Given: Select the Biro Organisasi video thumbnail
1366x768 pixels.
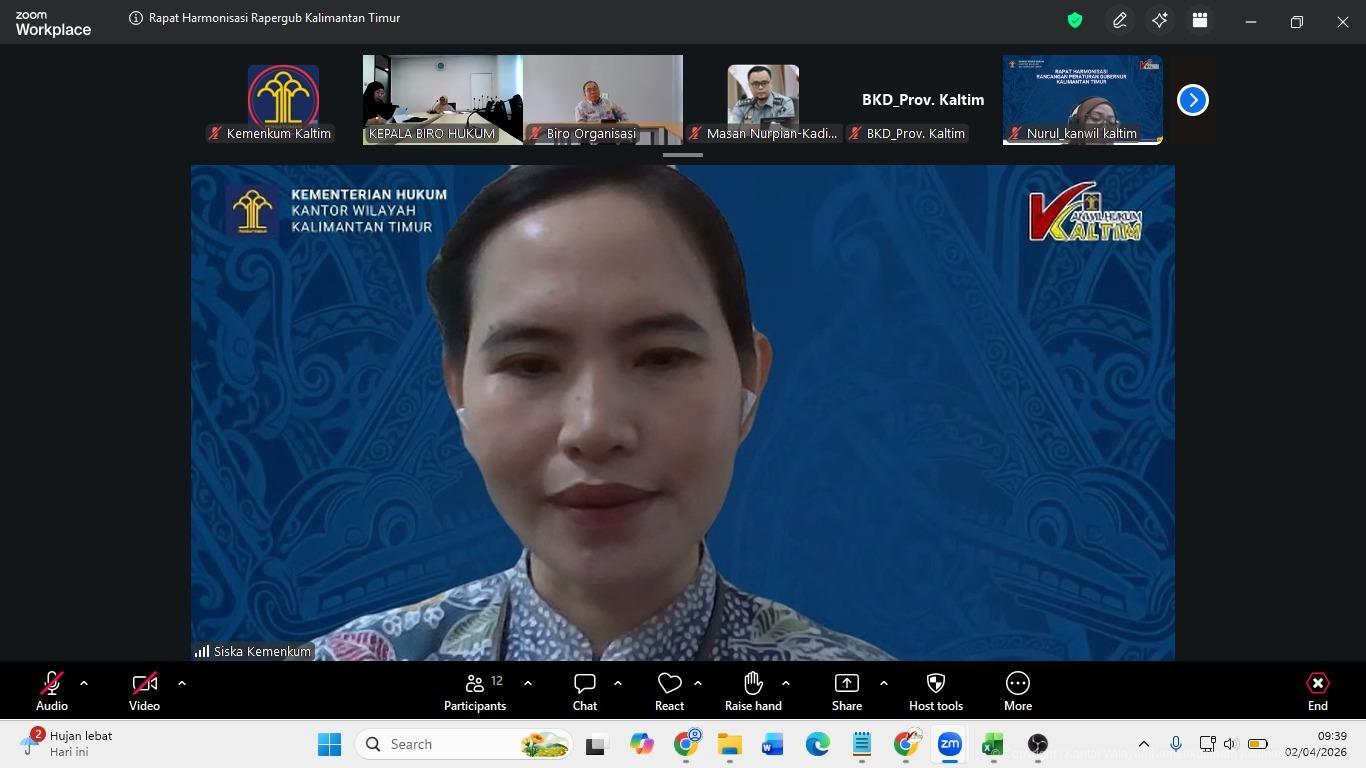Looking at the screenshot, I should pyautogui.click(x=602, y=100).
